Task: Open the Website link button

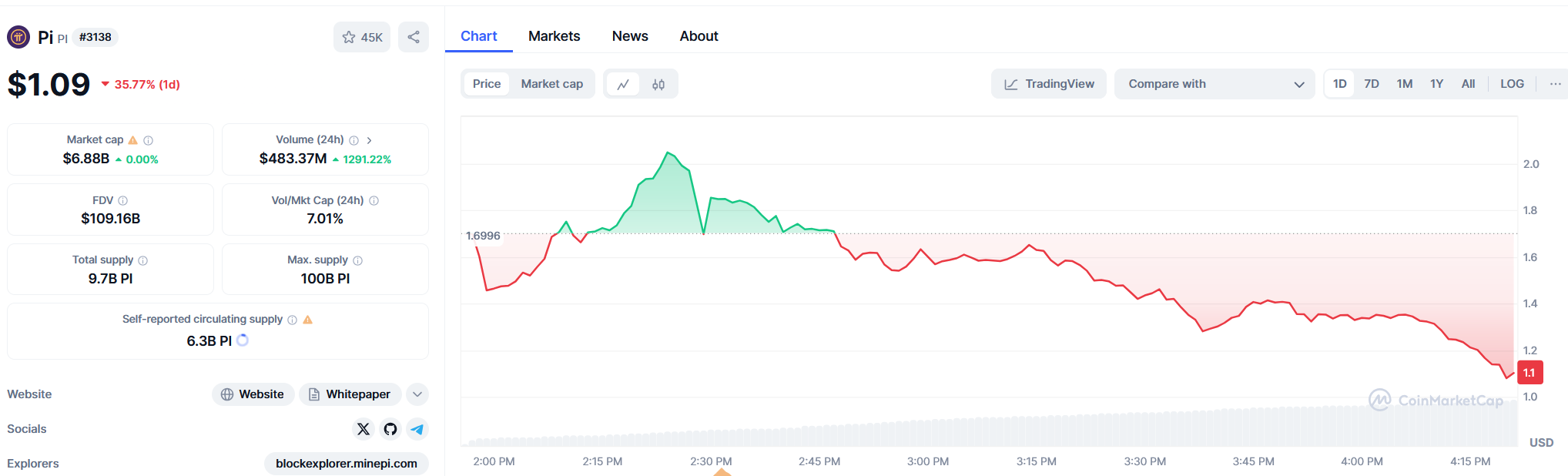Action: pyautogui.click(x=253, y=394)
